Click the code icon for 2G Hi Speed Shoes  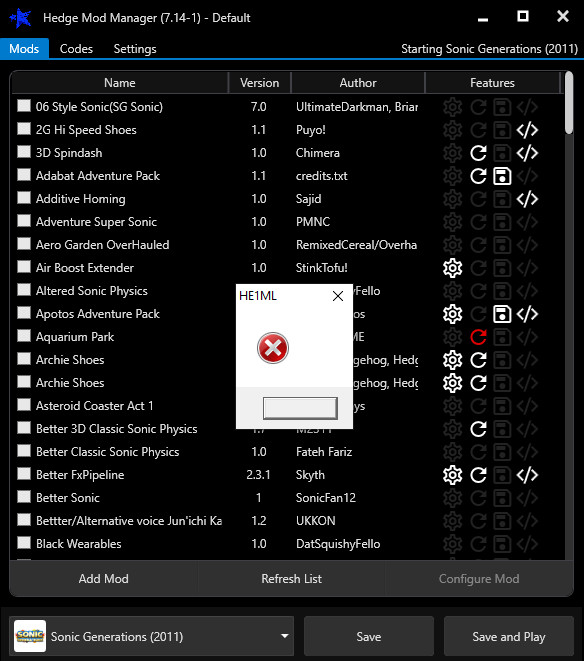(527, 130)
